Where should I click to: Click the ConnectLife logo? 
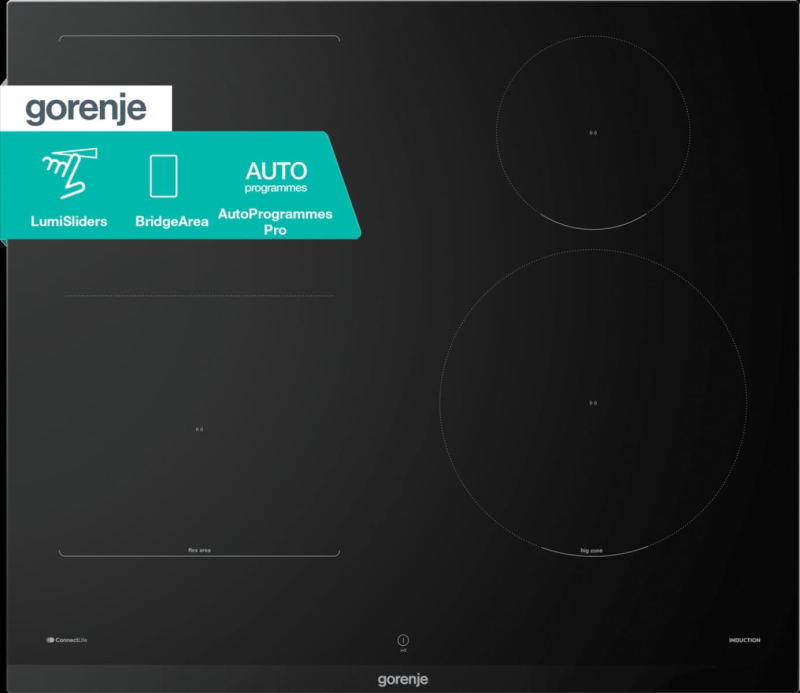[67, 640]
